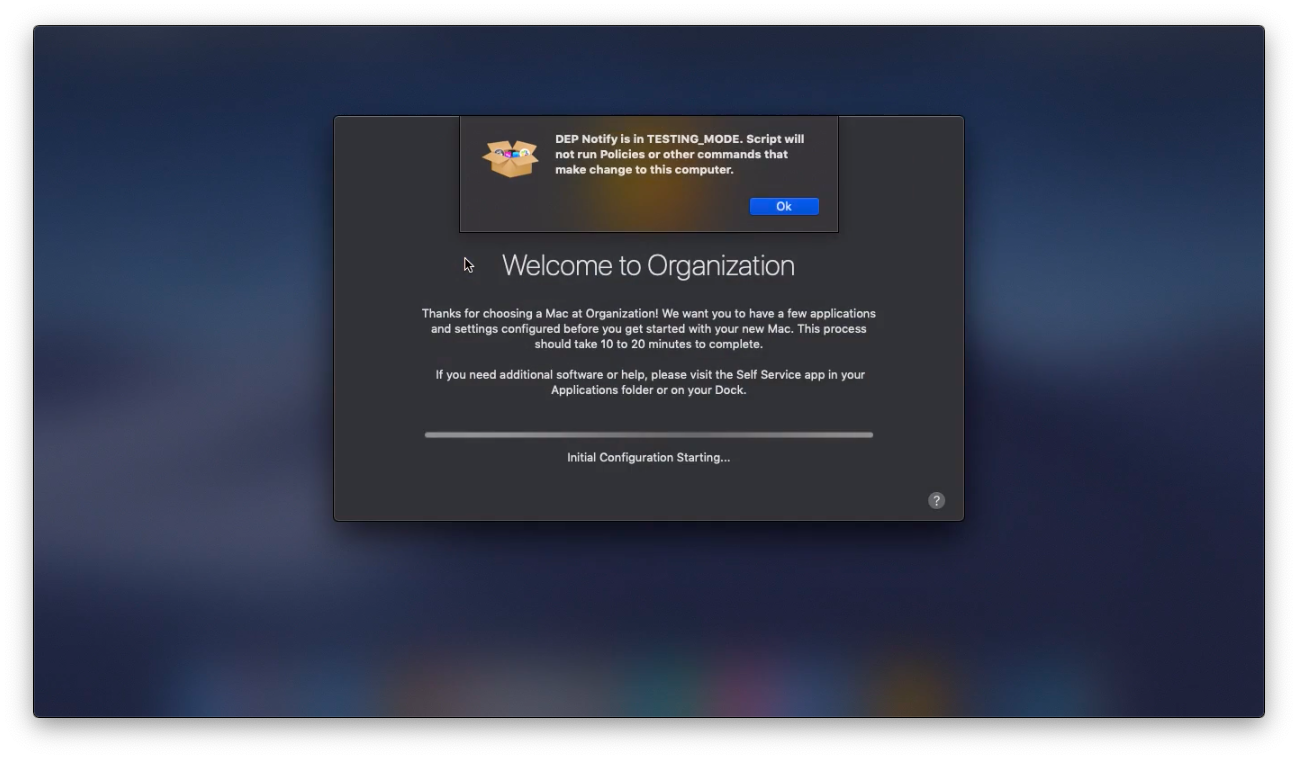This screenshot has height=759, width=1298.
Task: Click the Ok button in the alert
Action: pos(784,206)
